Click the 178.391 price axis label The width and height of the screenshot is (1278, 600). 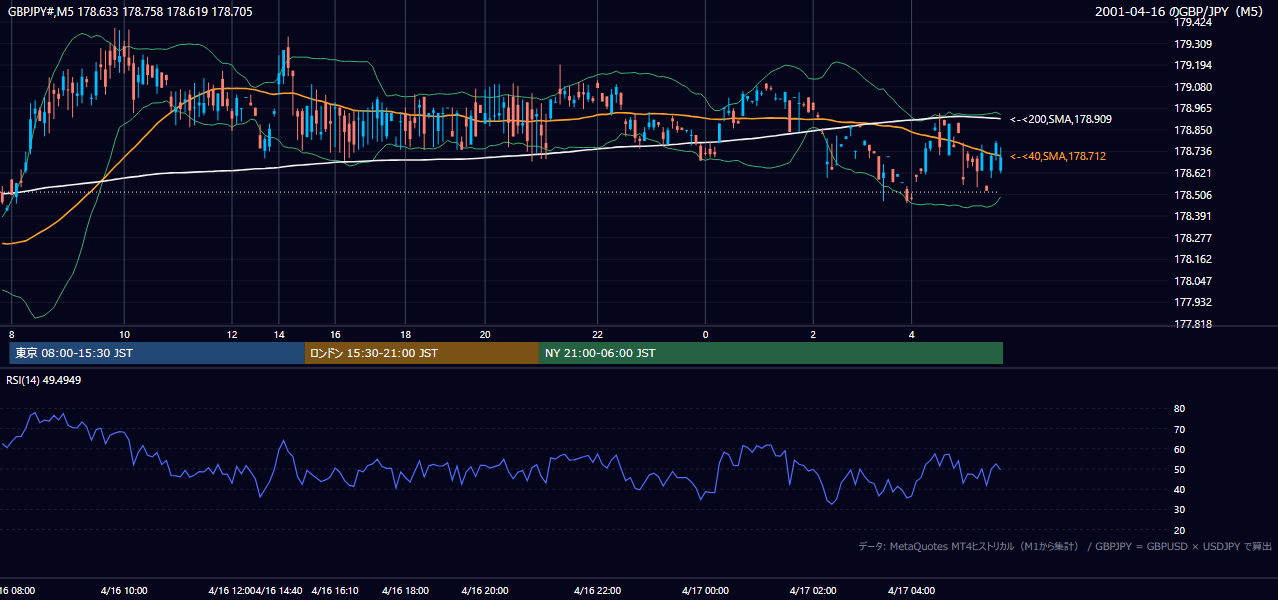1192,216
